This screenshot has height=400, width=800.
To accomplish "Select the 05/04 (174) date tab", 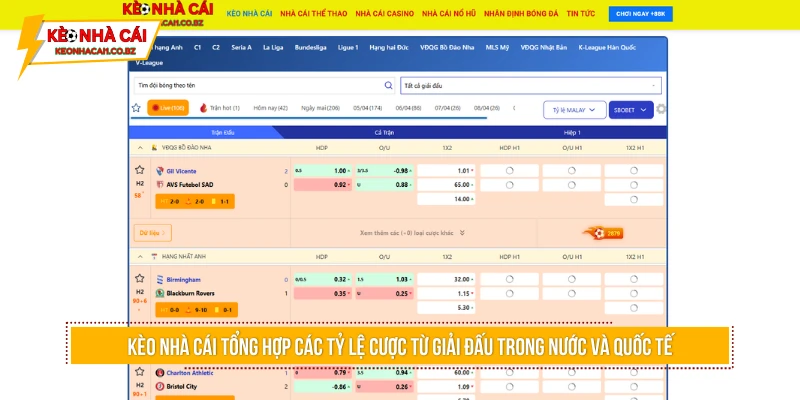I will tap(367, 108).
